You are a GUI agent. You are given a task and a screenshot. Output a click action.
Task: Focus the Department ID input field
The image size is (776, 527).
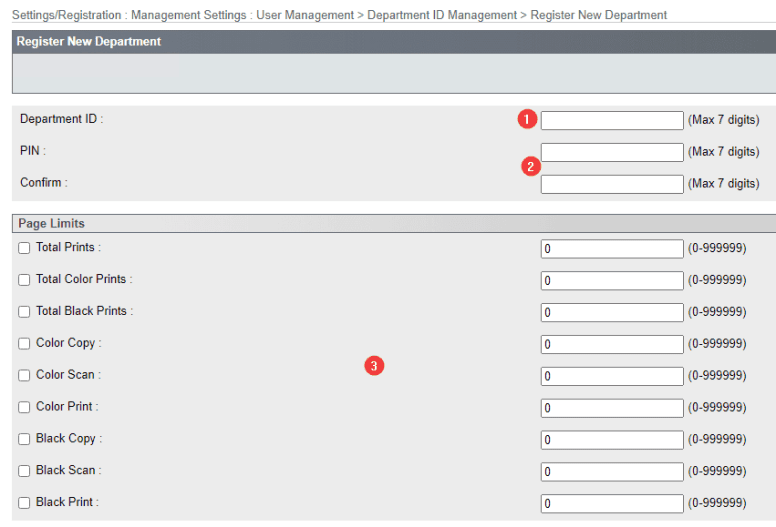[612, 120]
